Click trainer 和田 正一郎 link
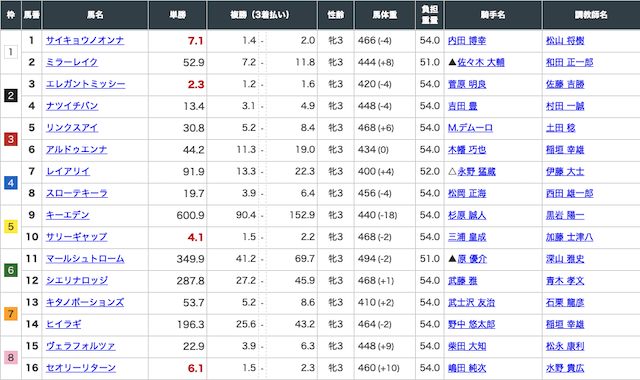This screenshot has height=380, width=640. pyautogui.click(x=570, y=62)
